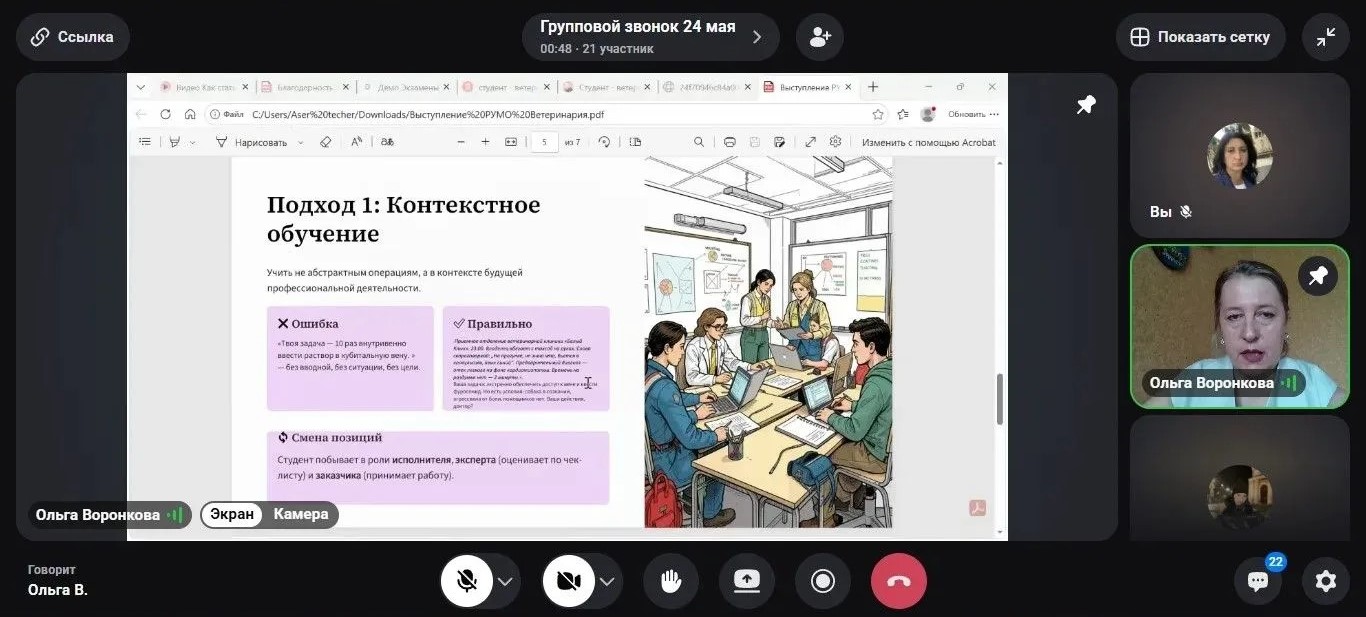Image resolution: width=1366 pixels, height=617 pixels.
Task: Zoom out the PDF with minus
Action: [461, 142]
